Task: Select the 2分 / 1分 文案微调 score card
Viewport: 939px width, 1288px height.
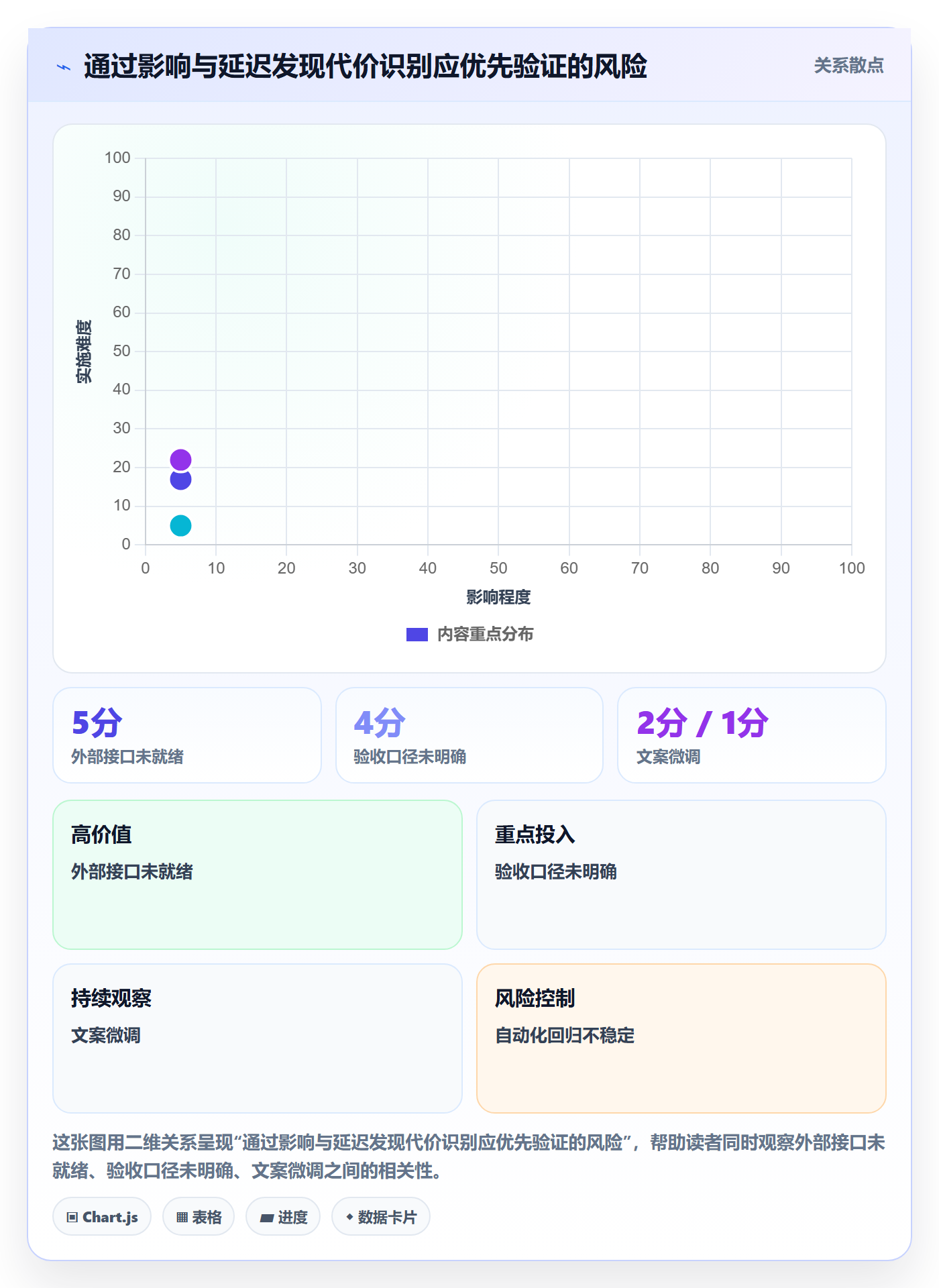Action: click(x=752, y=735)
